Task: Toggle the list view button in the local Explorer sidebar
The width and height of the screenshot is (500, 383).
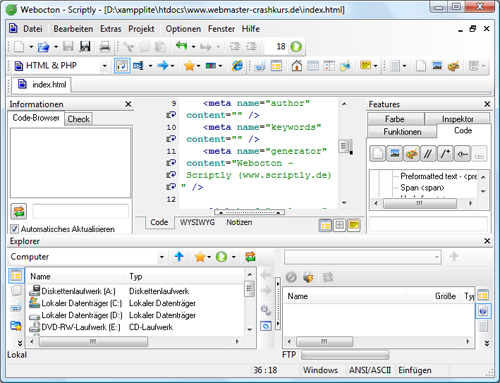Action: tap(16, 276)
